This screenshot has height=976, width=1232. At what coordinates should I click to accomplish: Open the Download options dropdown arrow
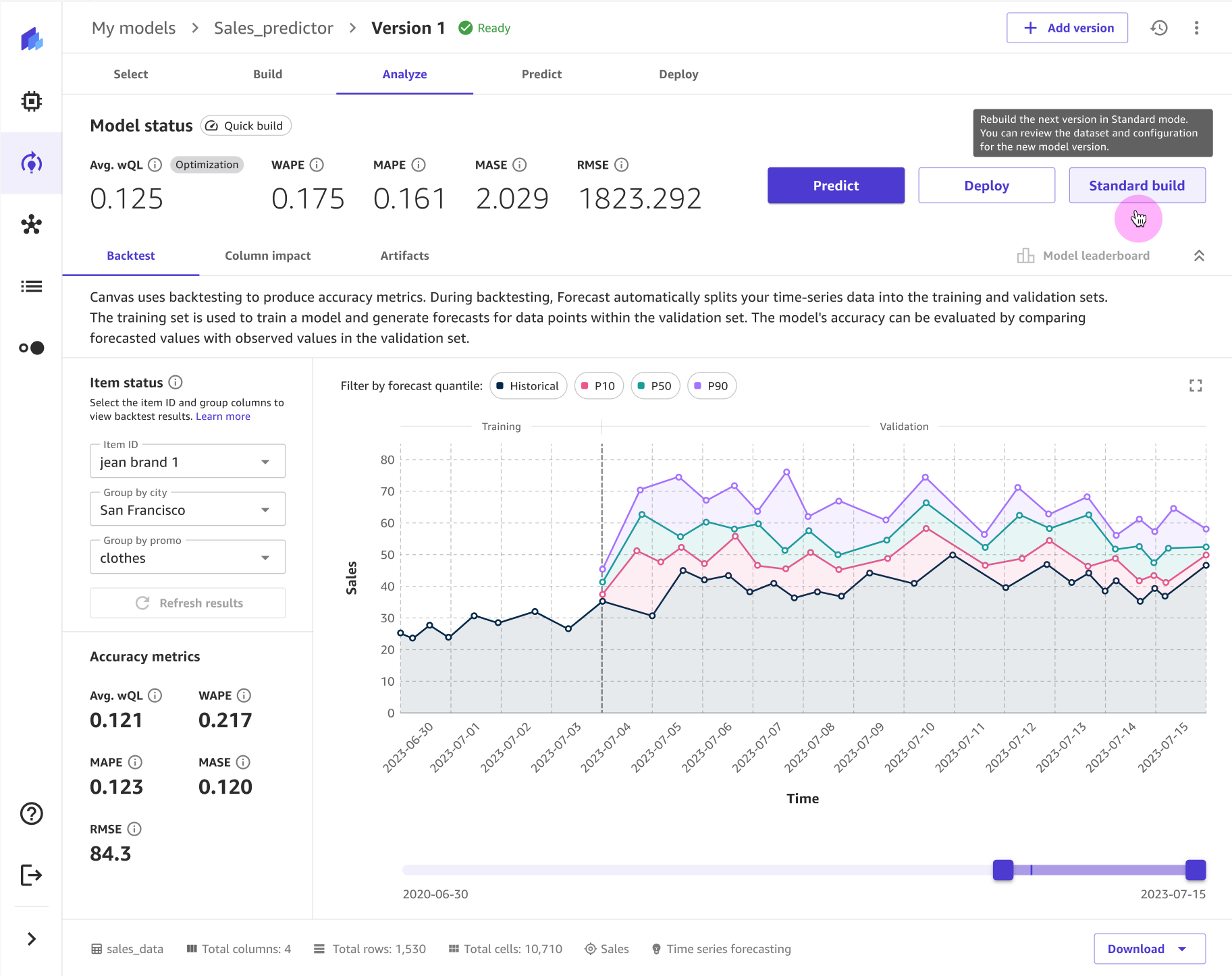(1183, 948)
